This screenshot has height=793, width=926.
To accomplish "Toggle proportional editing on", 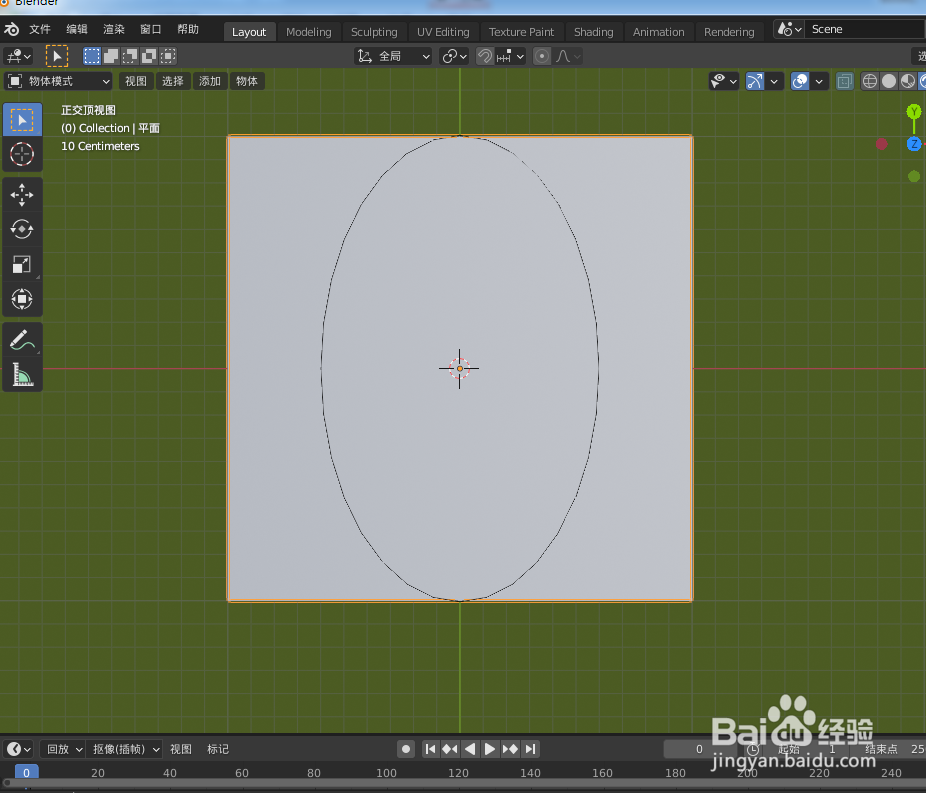I will 541,56.
